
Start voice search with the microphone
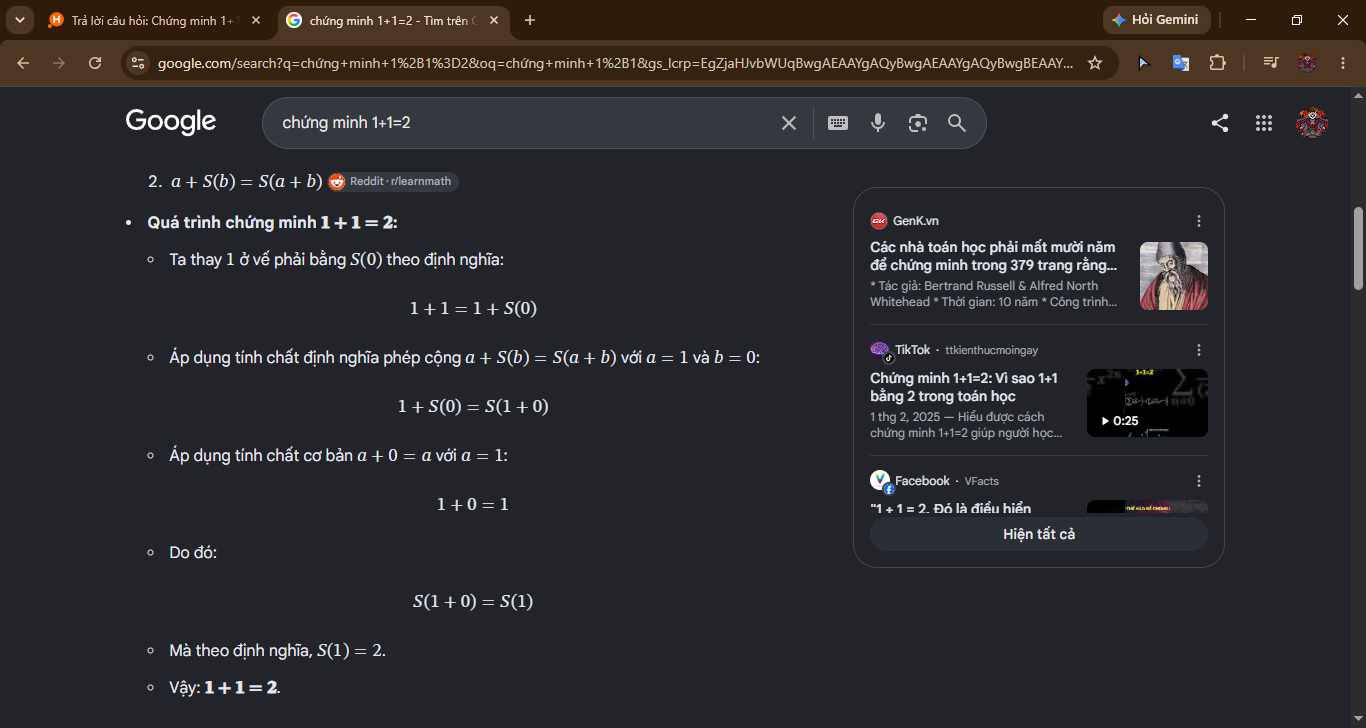pyautogui.click(x=878, y=123)
